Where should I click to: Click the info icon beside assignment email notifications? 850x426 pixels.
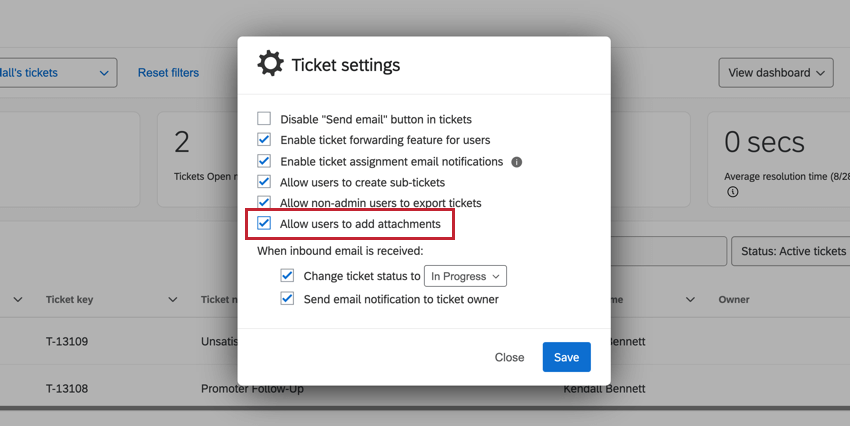point(517,161)
